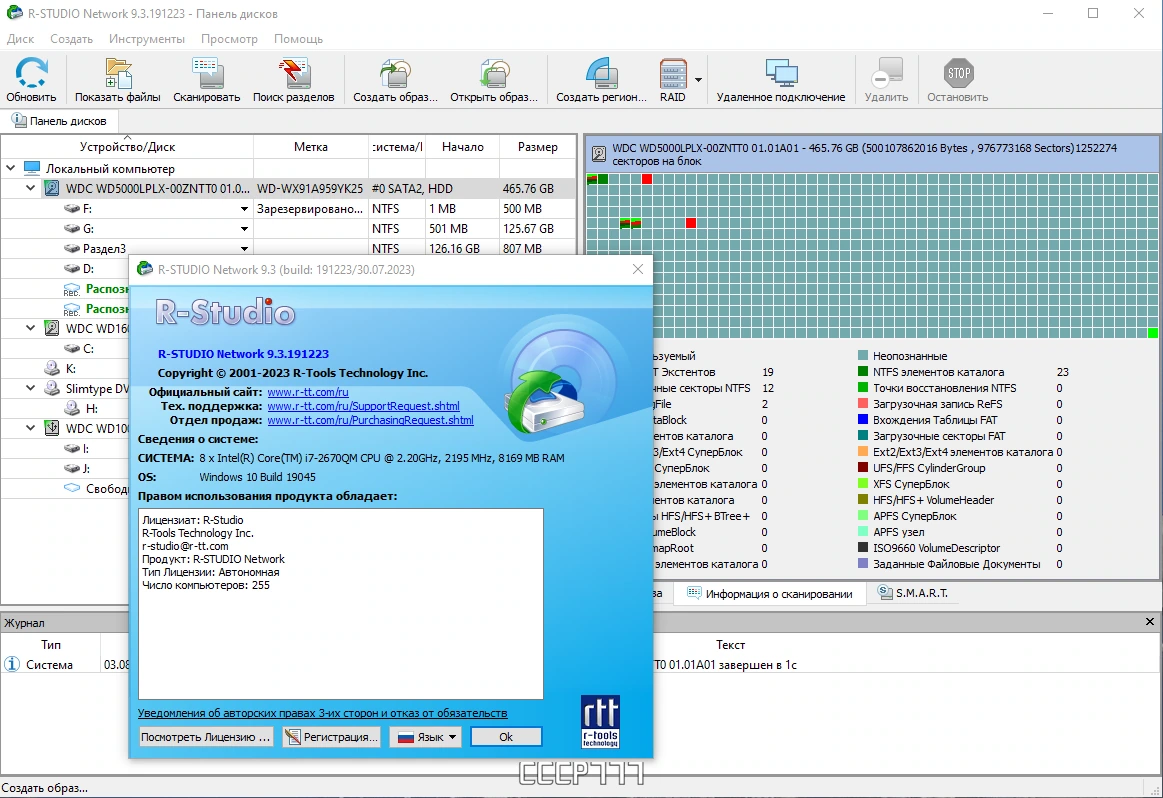
Task: Sort by the Размер column header
Action: tap(538, 146)
